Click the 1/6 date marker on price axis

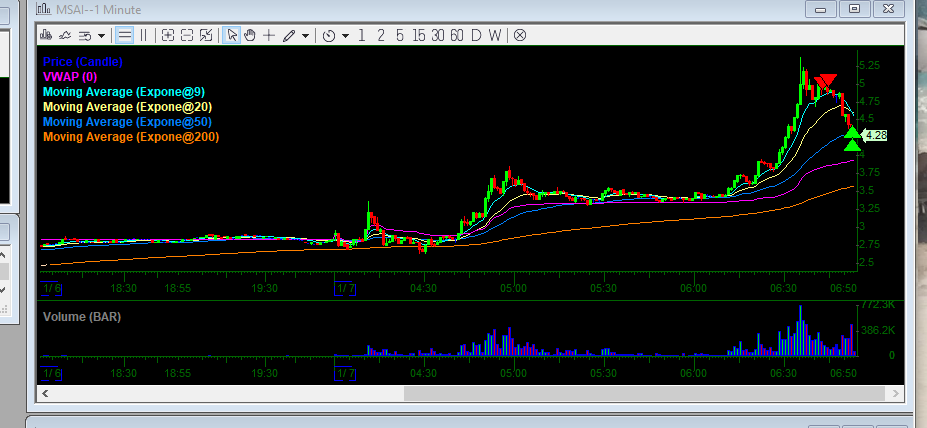pyautogui.click(x=51, y=288)
